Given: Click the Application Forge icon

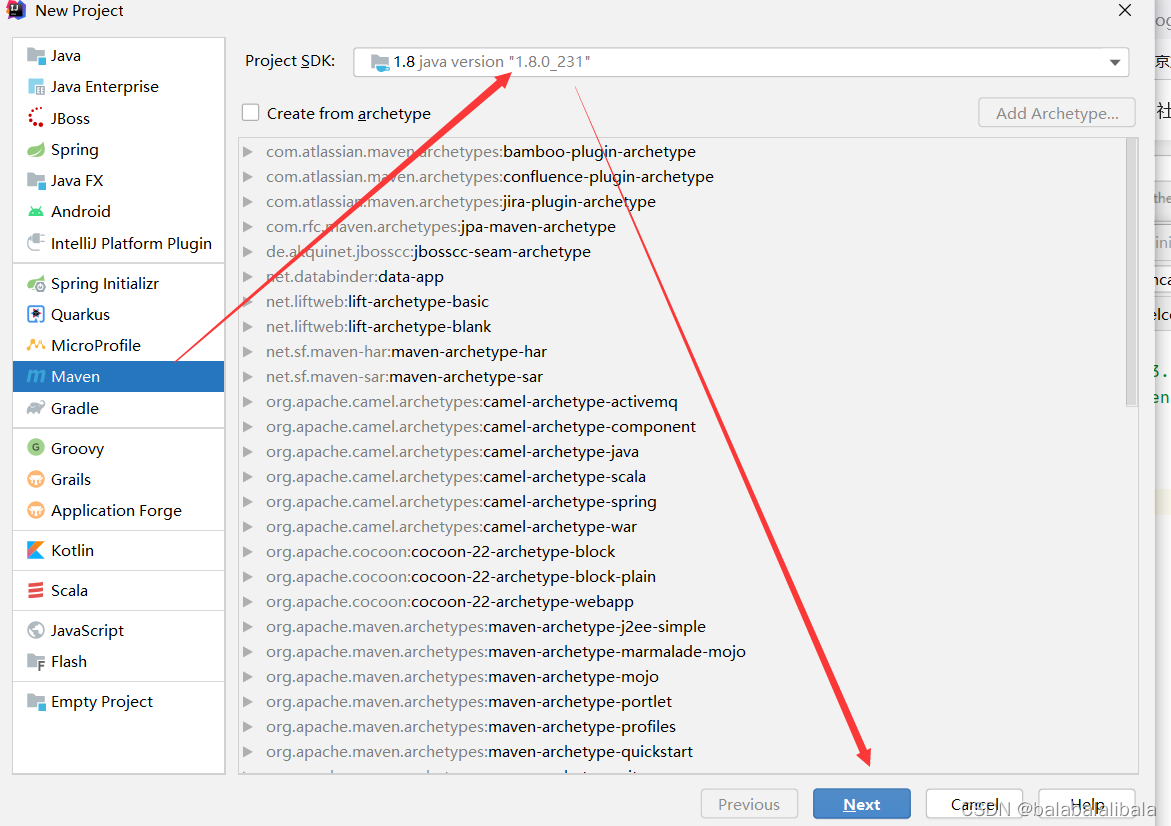Looking at the screenshot, I should click(36, 510).
